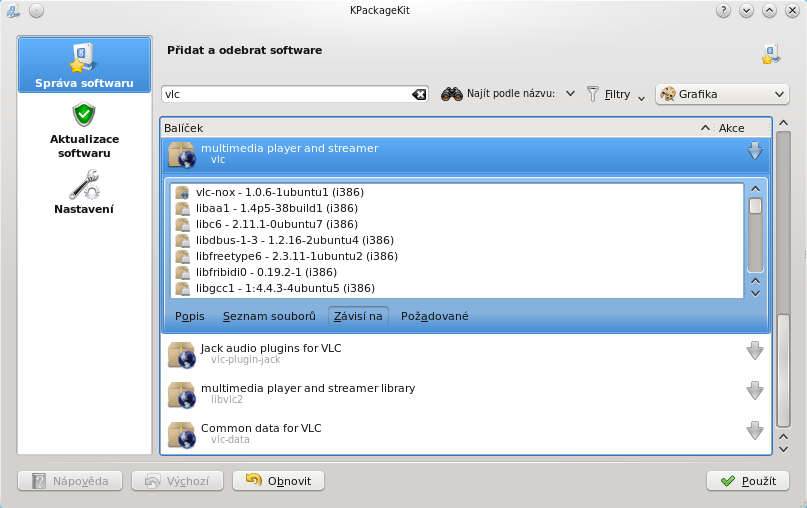Show the Popis tab

pyautogui.click(x=189, y=316)
